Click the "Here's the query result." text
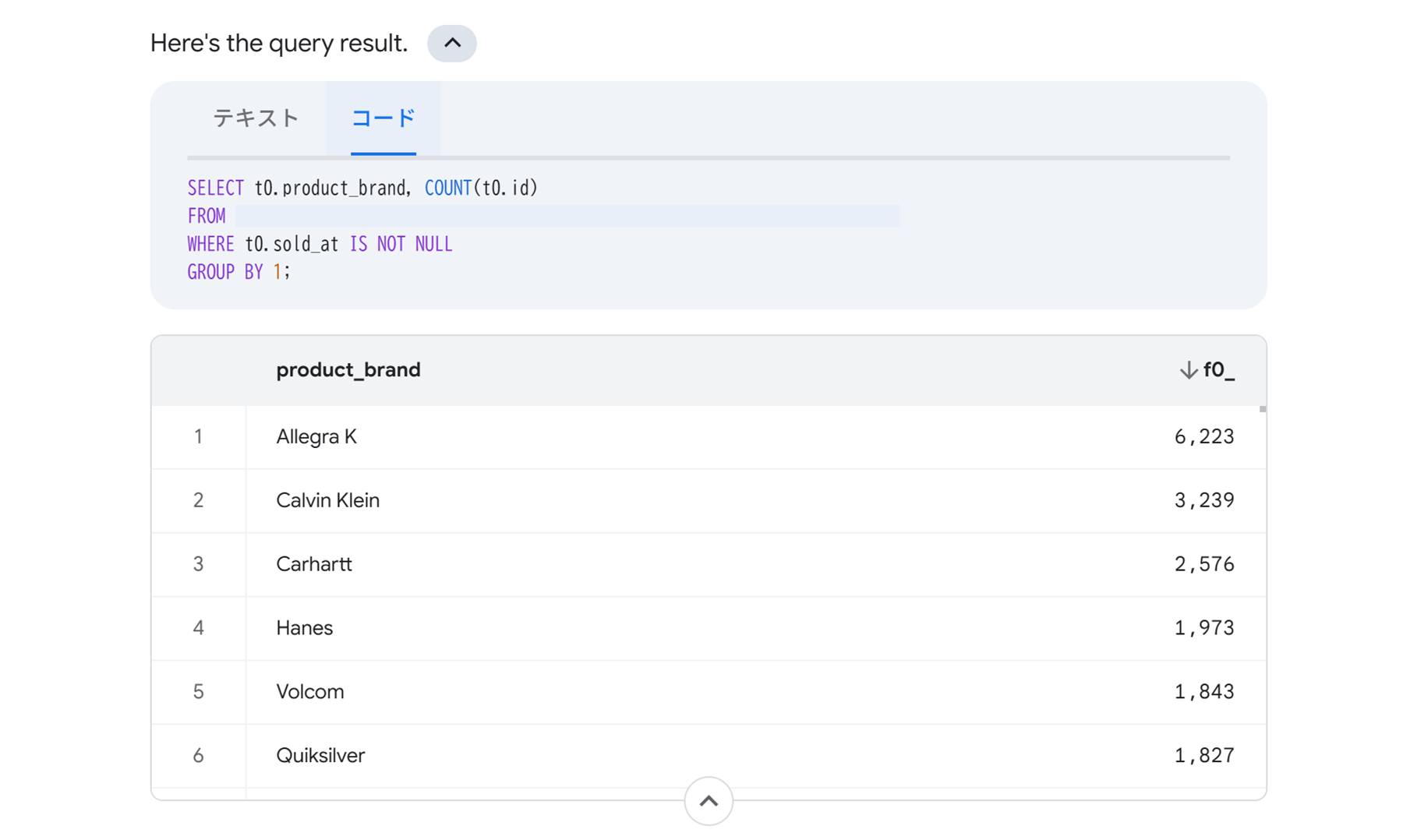The width and height of the screenshot is (1403, 840). (x=279, y=43)
